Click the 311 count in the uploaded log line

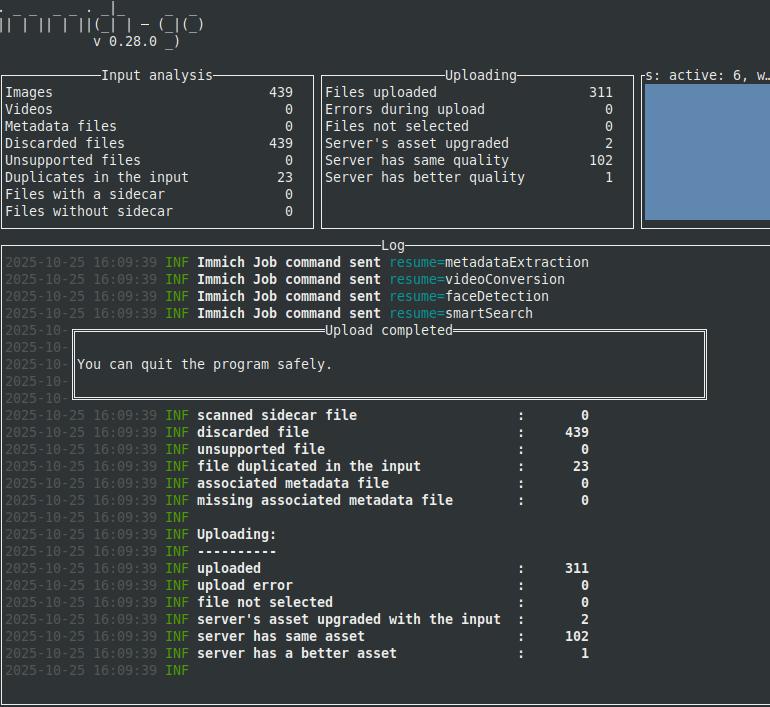[577, 568]
